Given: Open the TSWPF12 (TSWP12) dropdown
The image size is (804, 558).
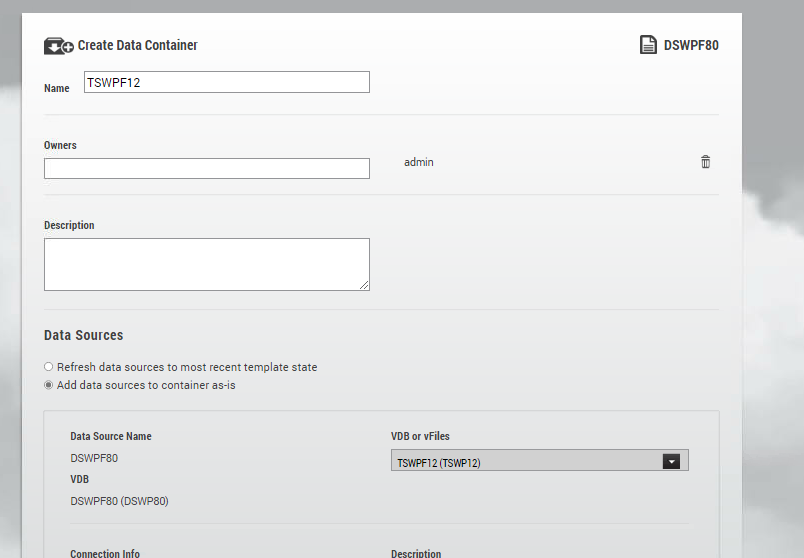Looking at the screenshot, I should point(539,461).
